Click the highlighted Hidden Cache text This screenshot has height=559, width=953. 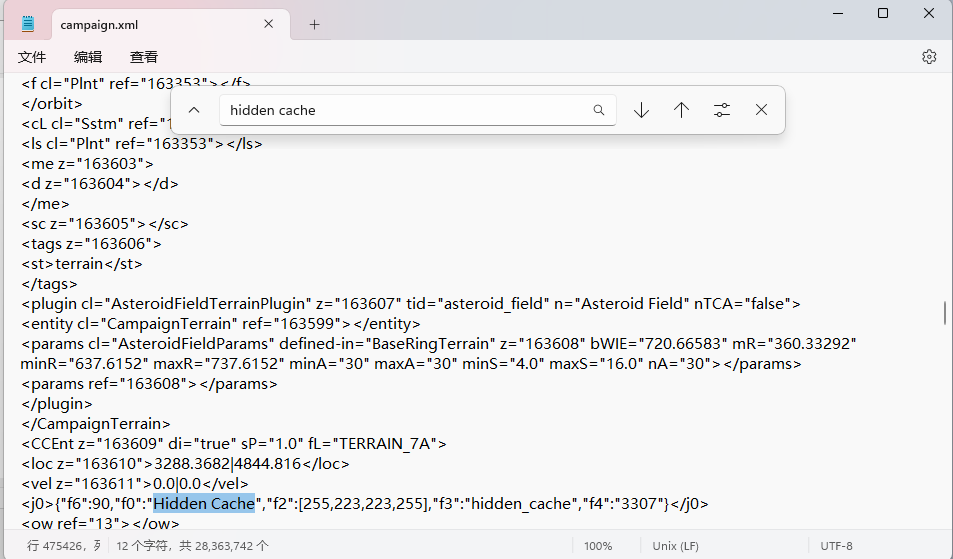[x=204, y=504]
